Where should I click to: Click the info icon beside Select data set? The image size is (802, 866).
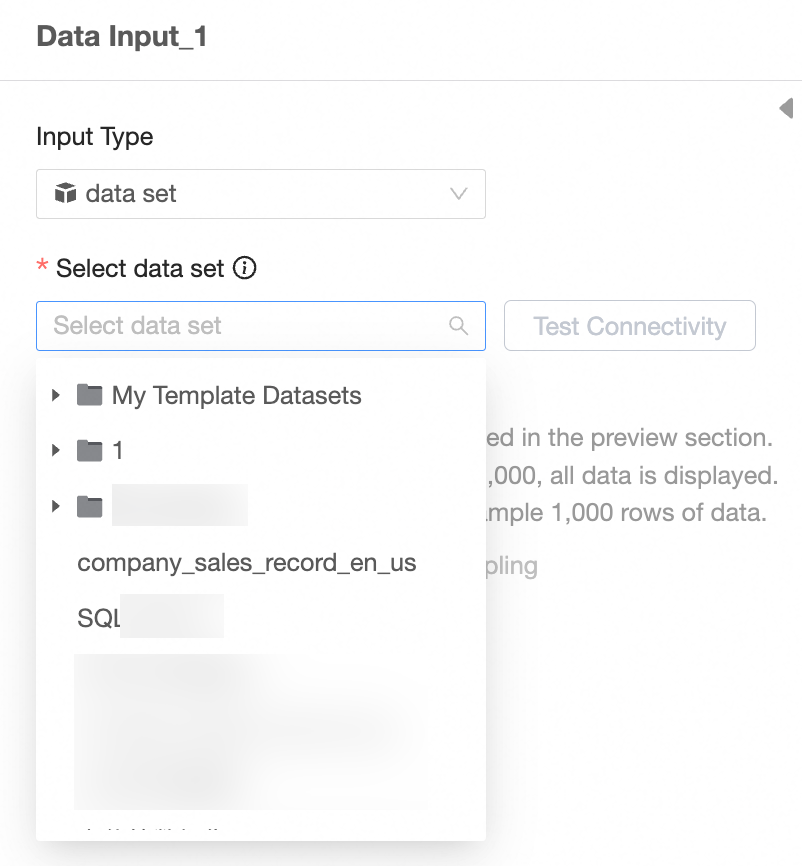(245, 268)
